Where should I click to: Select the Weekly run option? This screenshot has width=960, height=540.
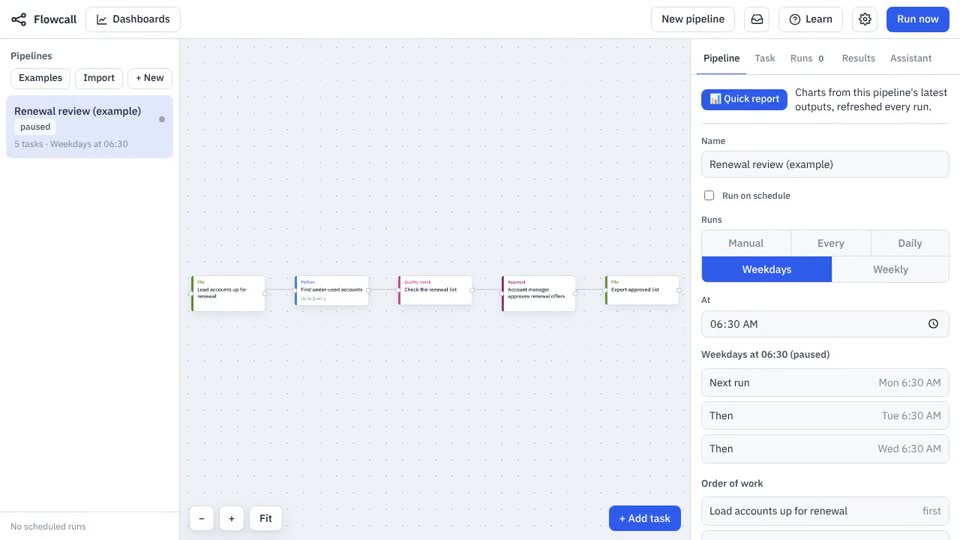tap(890, 269)
